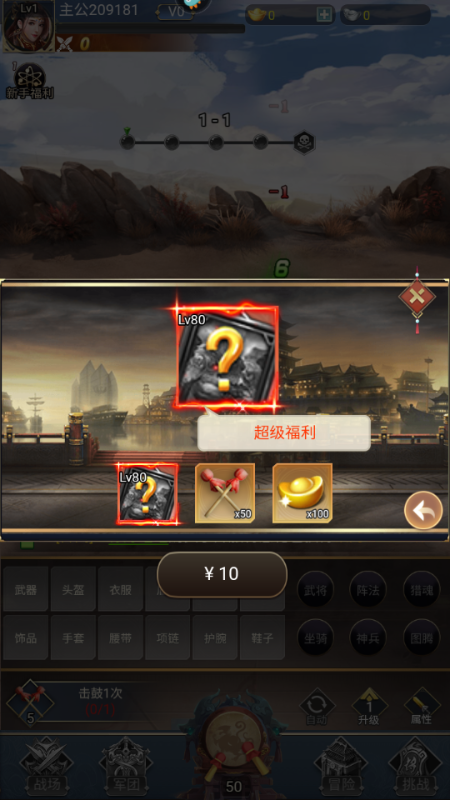The height and width of the screenshot is (800, 450).
Task: Open the 军团 legion tab
Action: tap(126, 767)
